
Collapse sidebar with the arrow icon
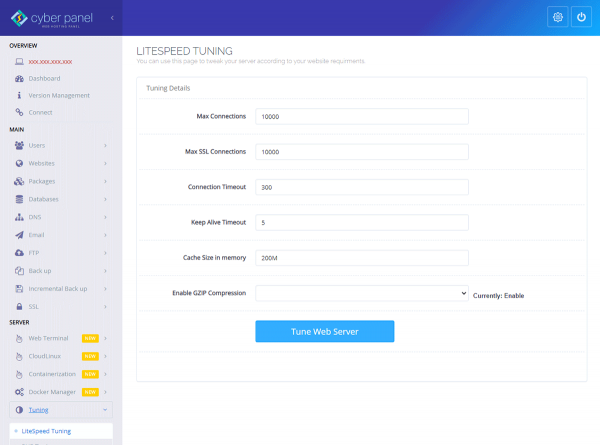[x=112, y=18]
